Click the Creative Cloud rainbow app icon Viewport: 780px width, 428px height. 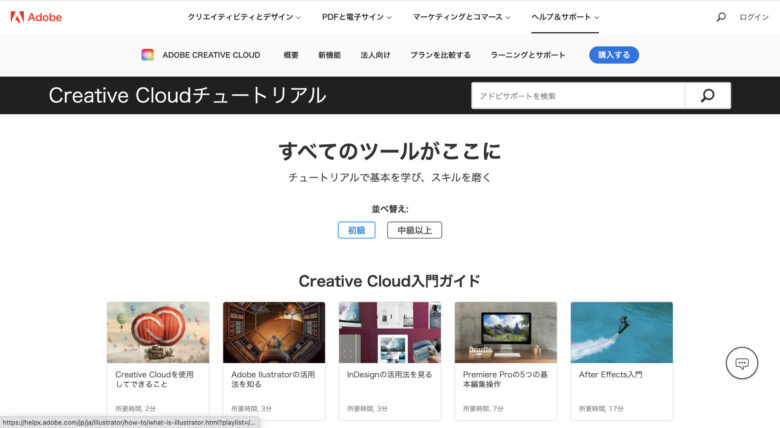click(x=147, y=55)
